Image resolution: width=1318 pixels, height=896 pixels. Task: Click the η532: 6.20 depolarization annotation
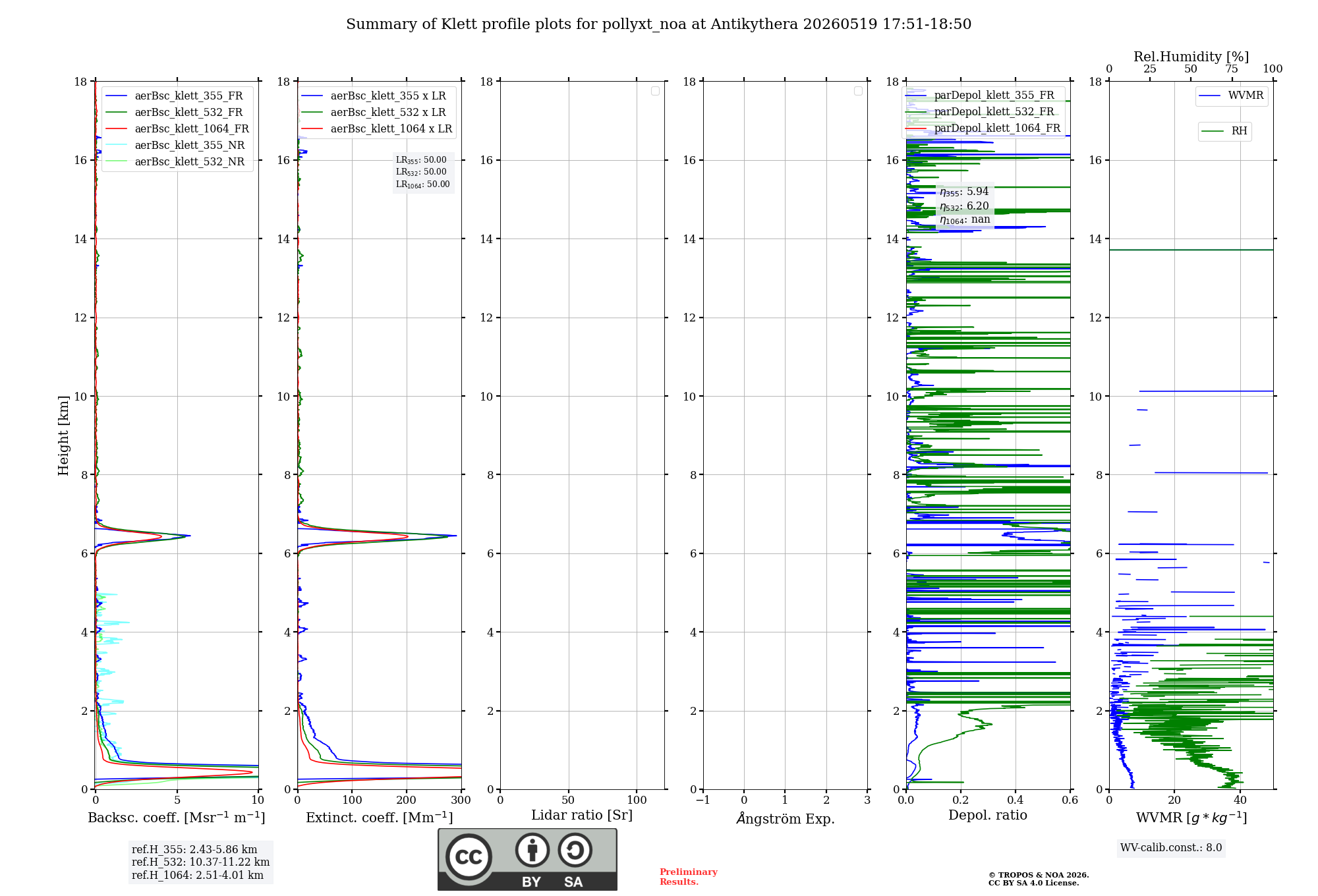[x=964, y=206]
